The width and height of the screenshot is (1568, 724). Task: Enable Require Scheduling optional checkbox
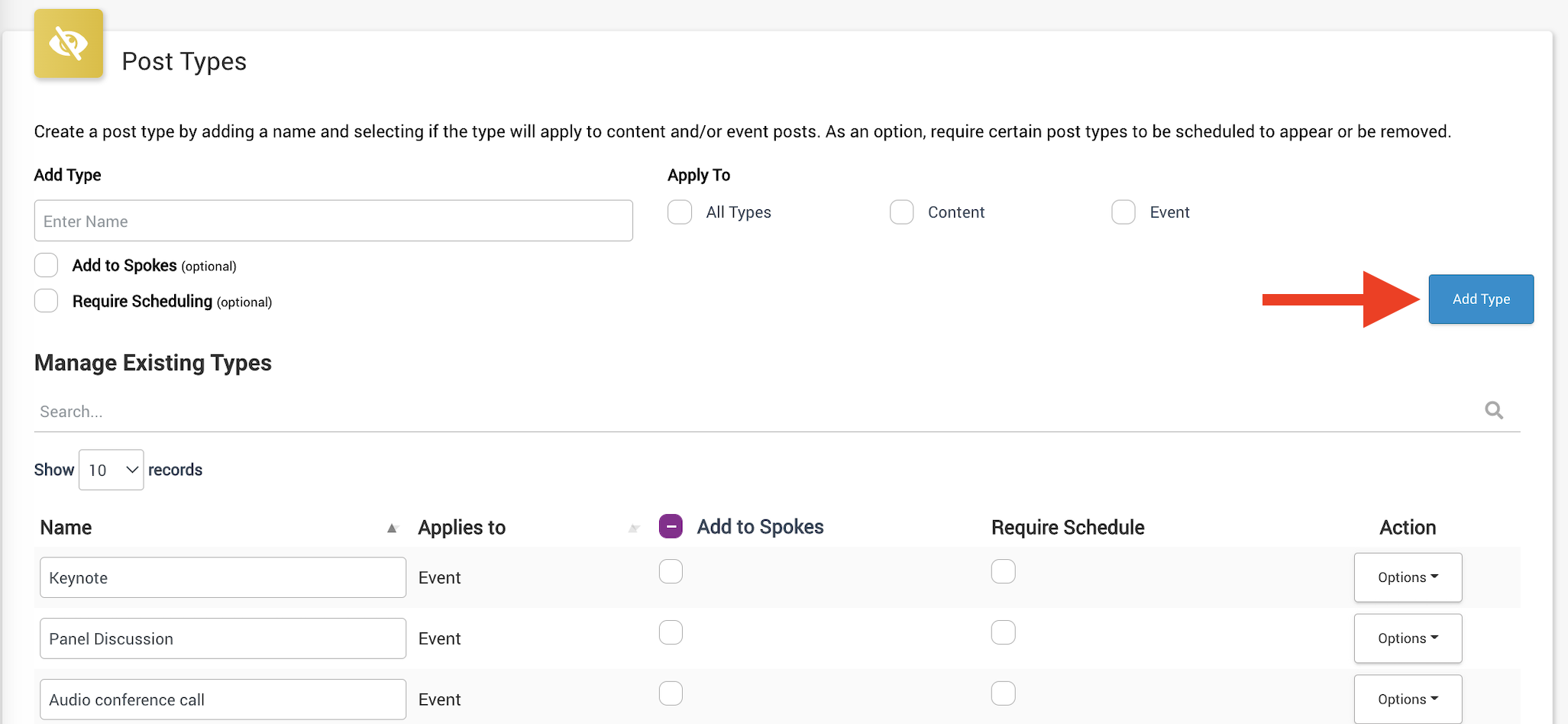pyautogui.click(x=47, y=301)
